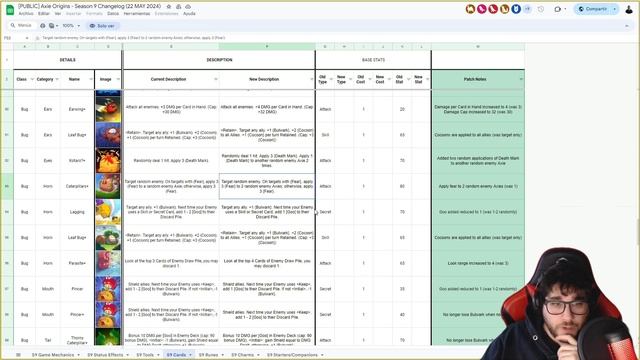Open the Ayuda menu
The image size is (640, 360).
(x=189, y=13)
